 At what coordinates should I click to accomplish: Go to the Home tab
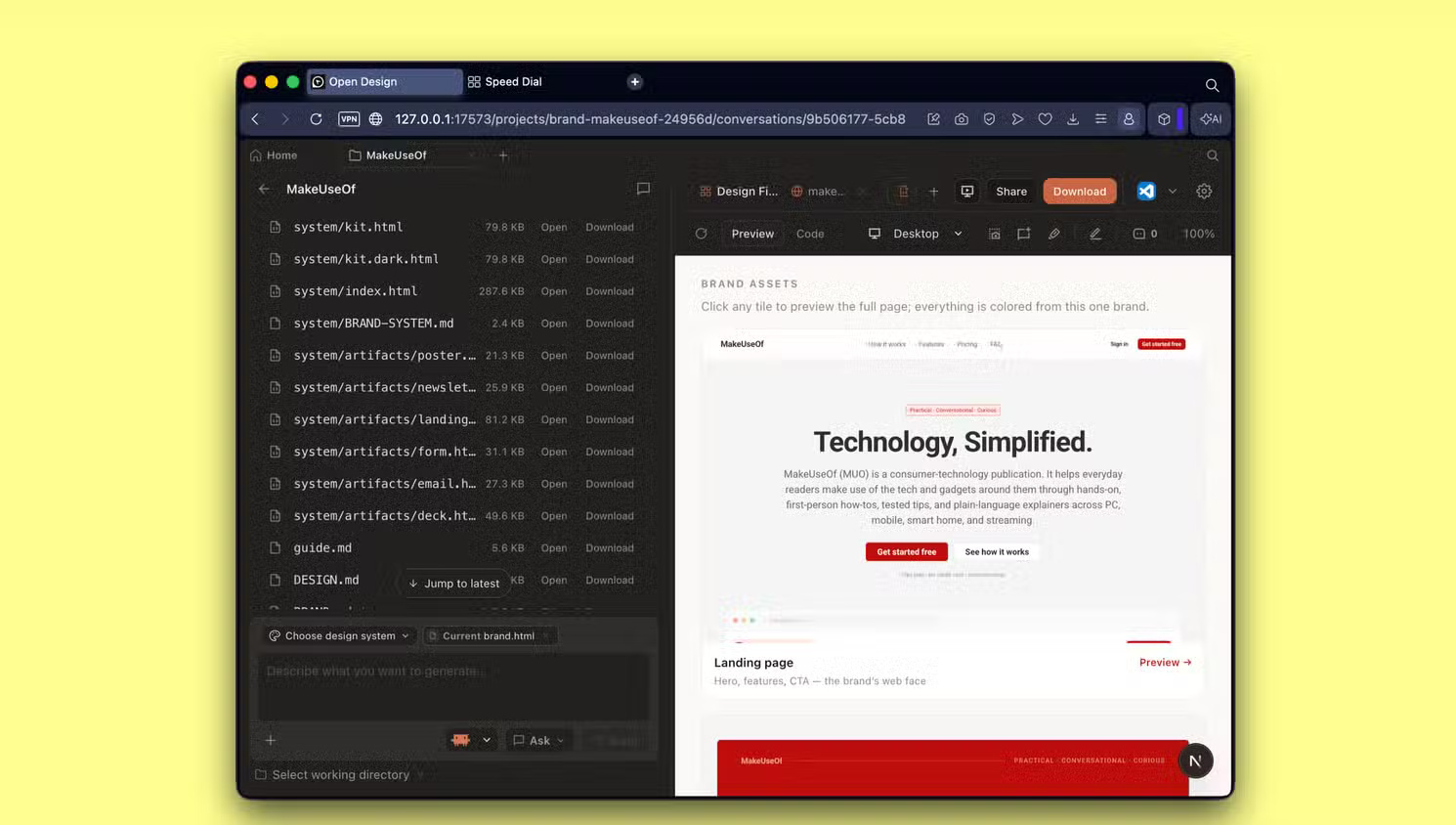(274, 155)
